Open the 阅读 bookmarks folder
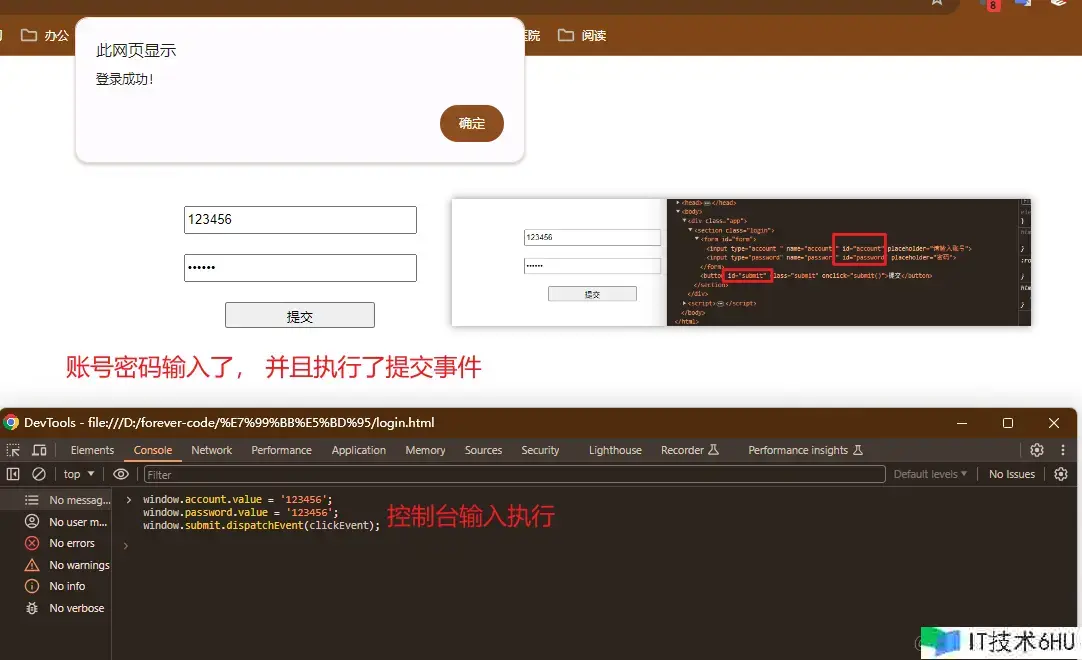This screenshot has height=660, width=1082. pos(582,35)
